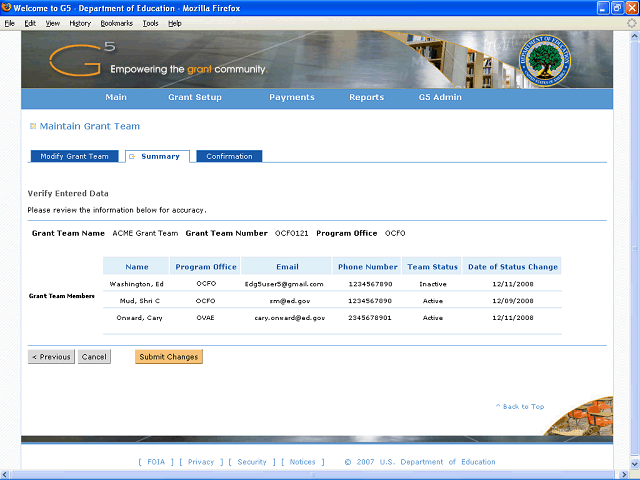Click the arrow icon on the Summary tab

pyautogui.click(x=132, y=156)
